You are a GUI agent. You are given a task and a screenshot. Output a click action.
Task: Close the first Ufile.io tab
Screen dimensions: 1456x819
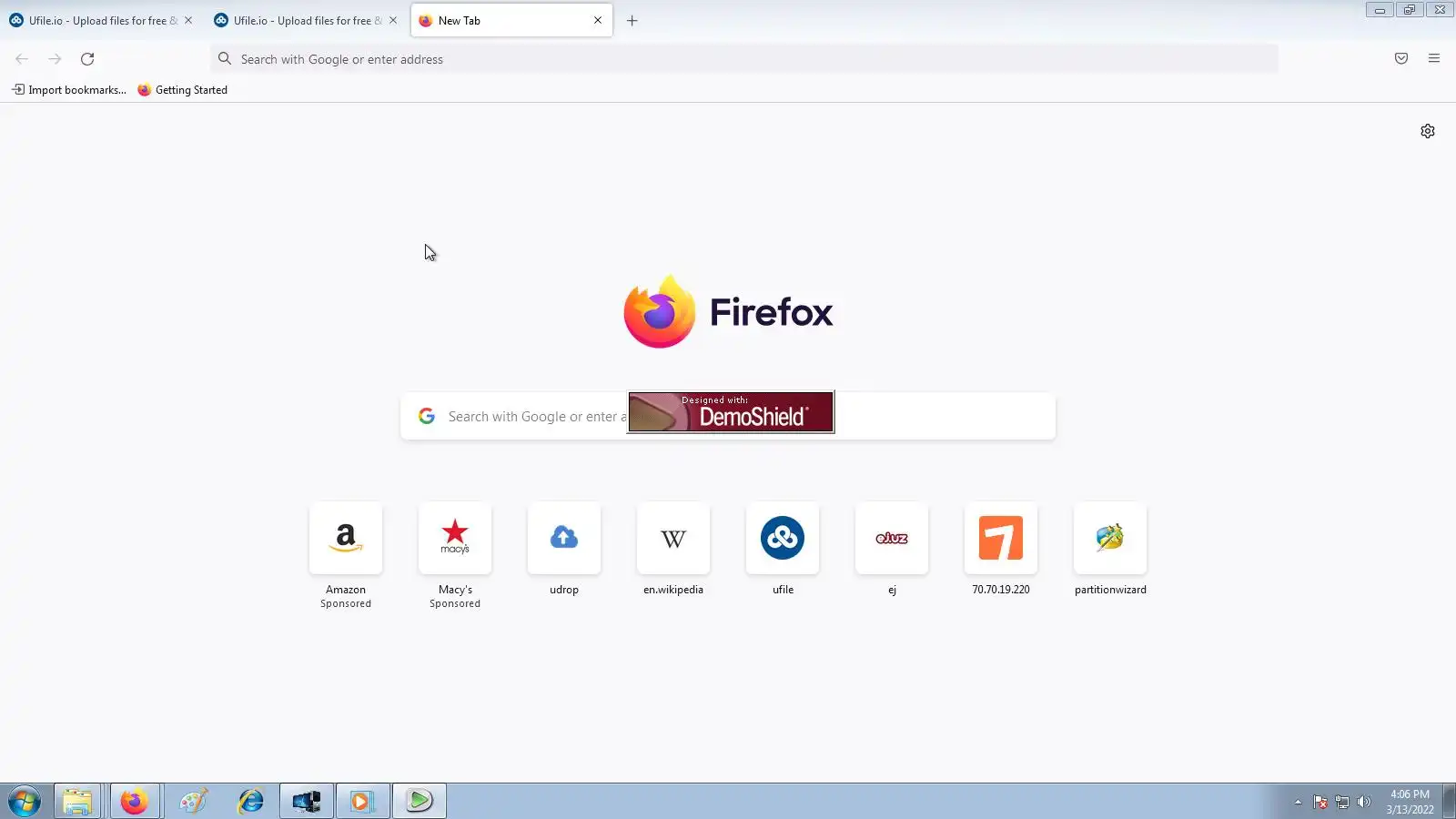188,20
